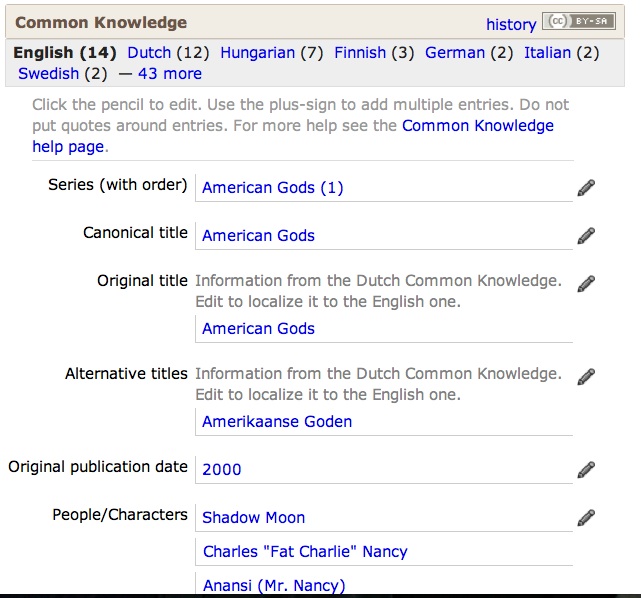Click pencil icon for People/Characters
Screen dimensions: 641x598
coord(586,517)
